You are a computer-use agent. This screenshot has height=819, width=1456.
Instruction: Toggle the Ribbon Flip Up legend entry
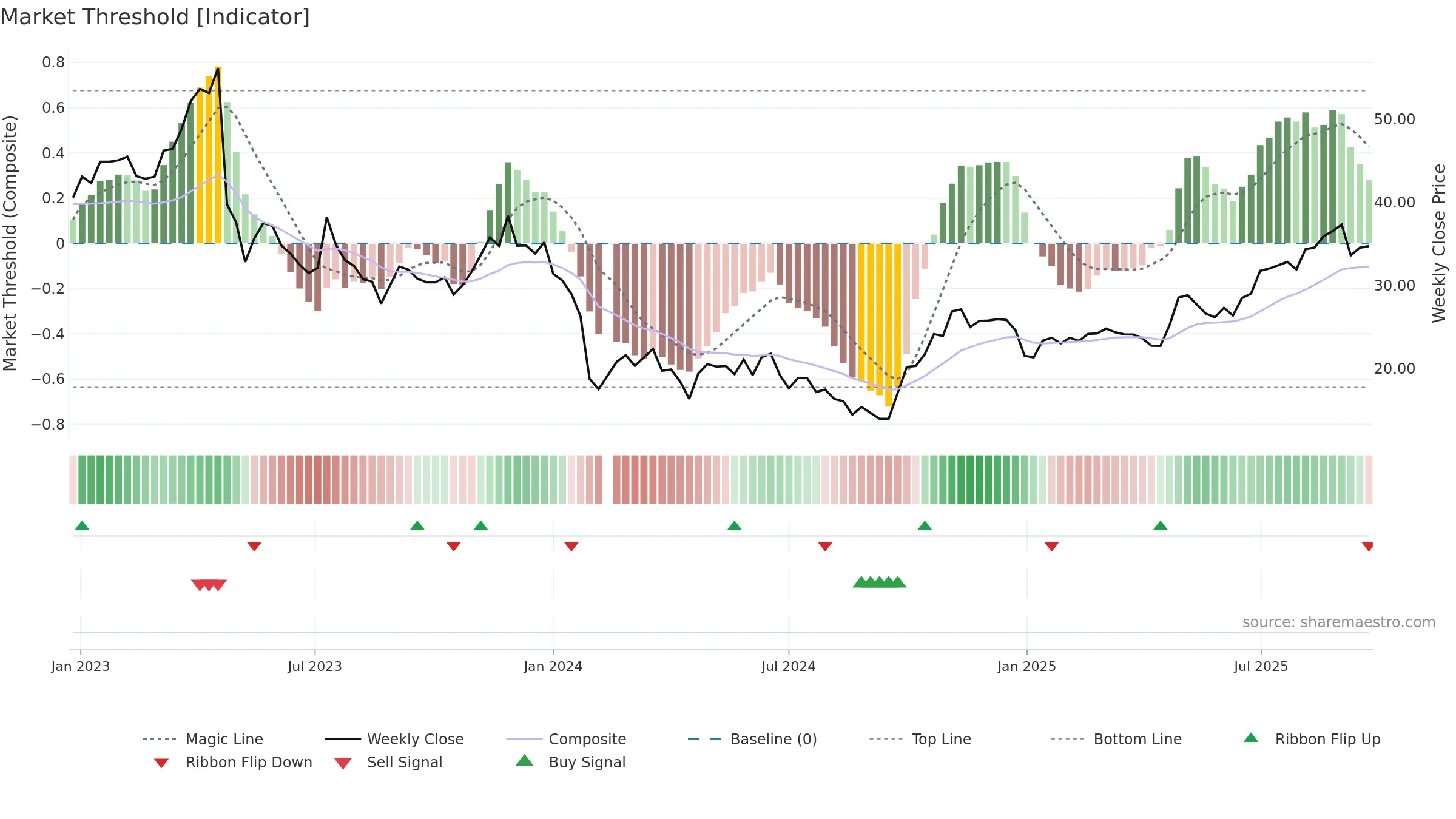(1312, 739)
